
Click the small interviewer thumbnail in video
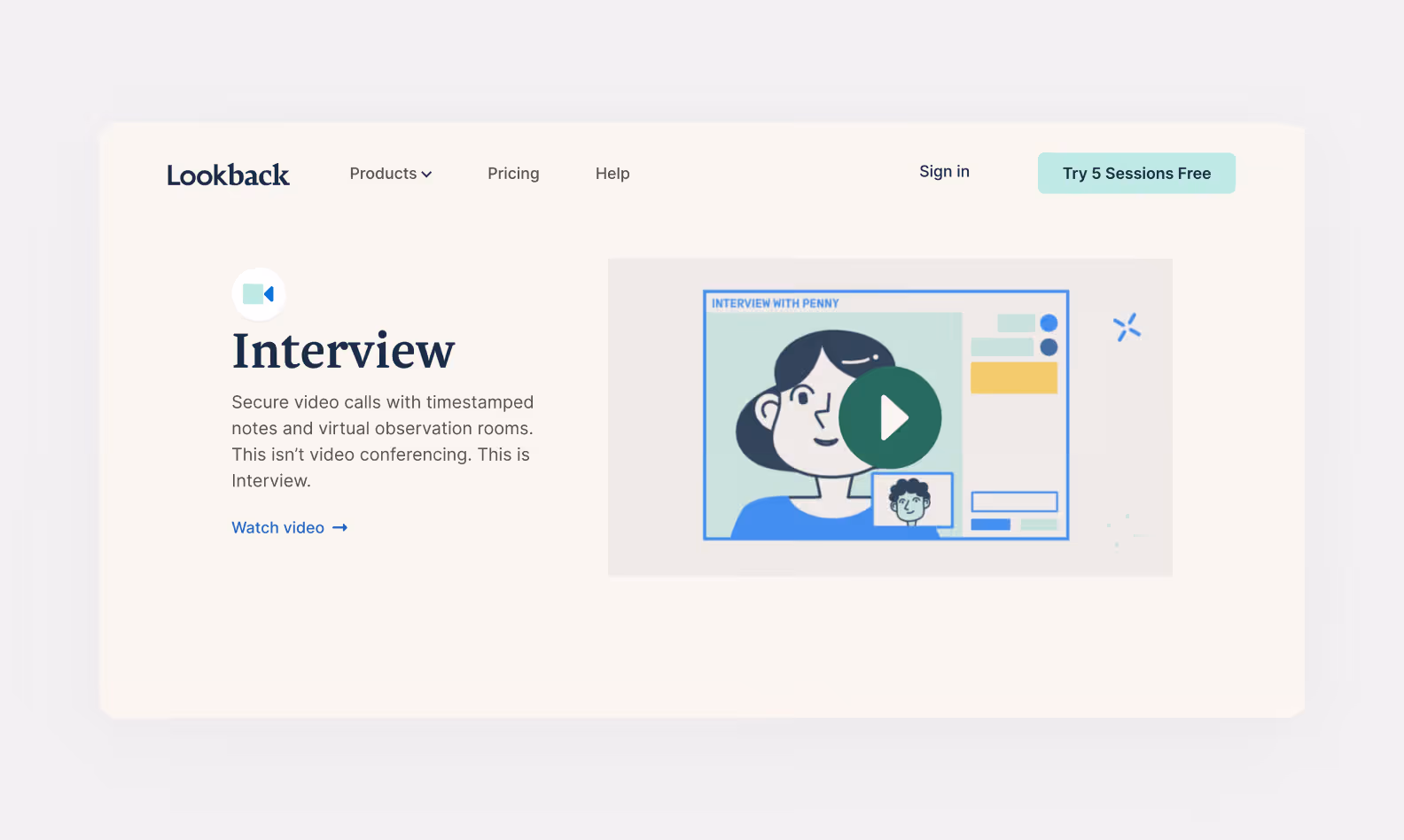[912, 500]
